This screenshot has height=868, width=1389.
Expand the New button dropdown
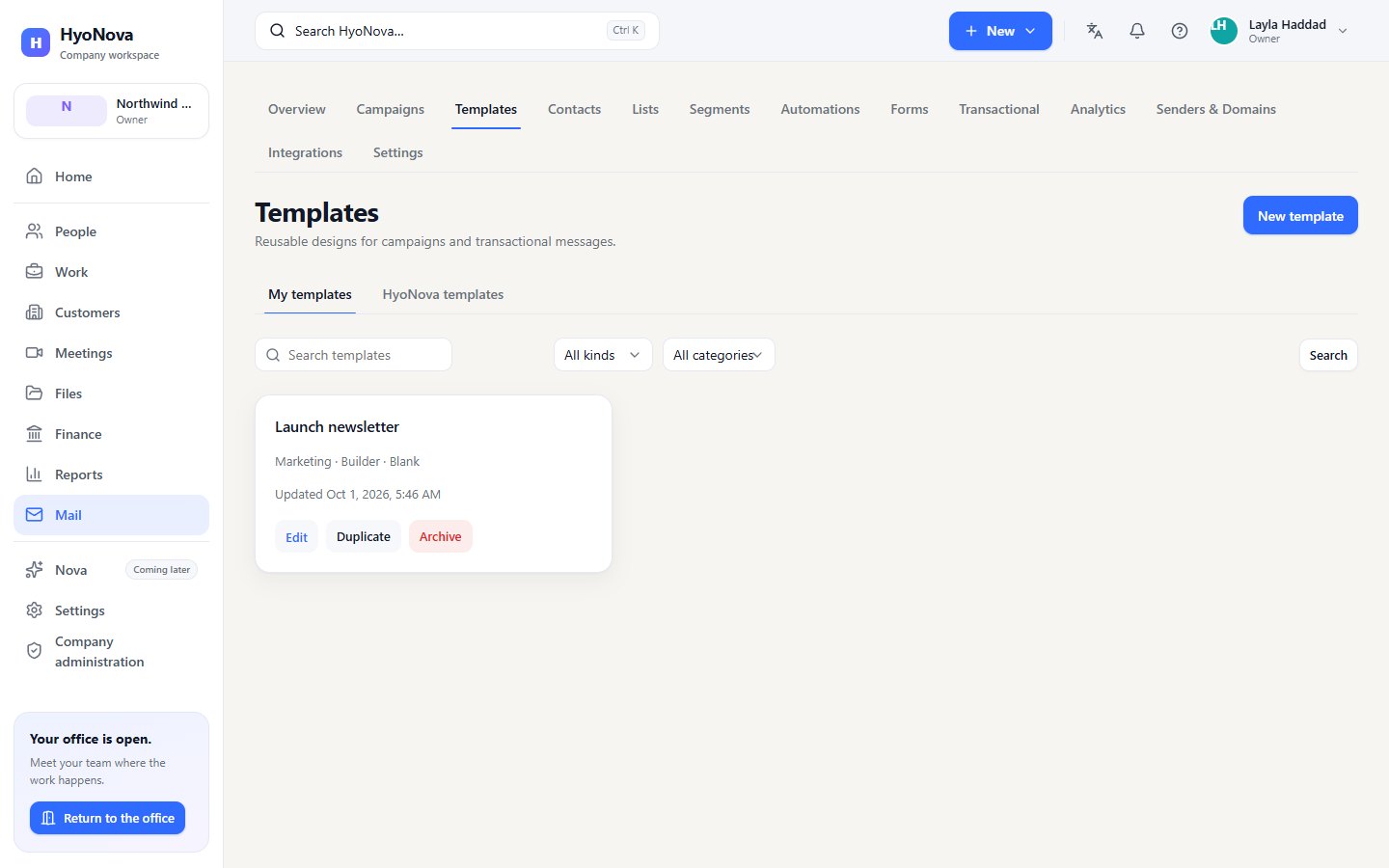(x=1000, y=31)
